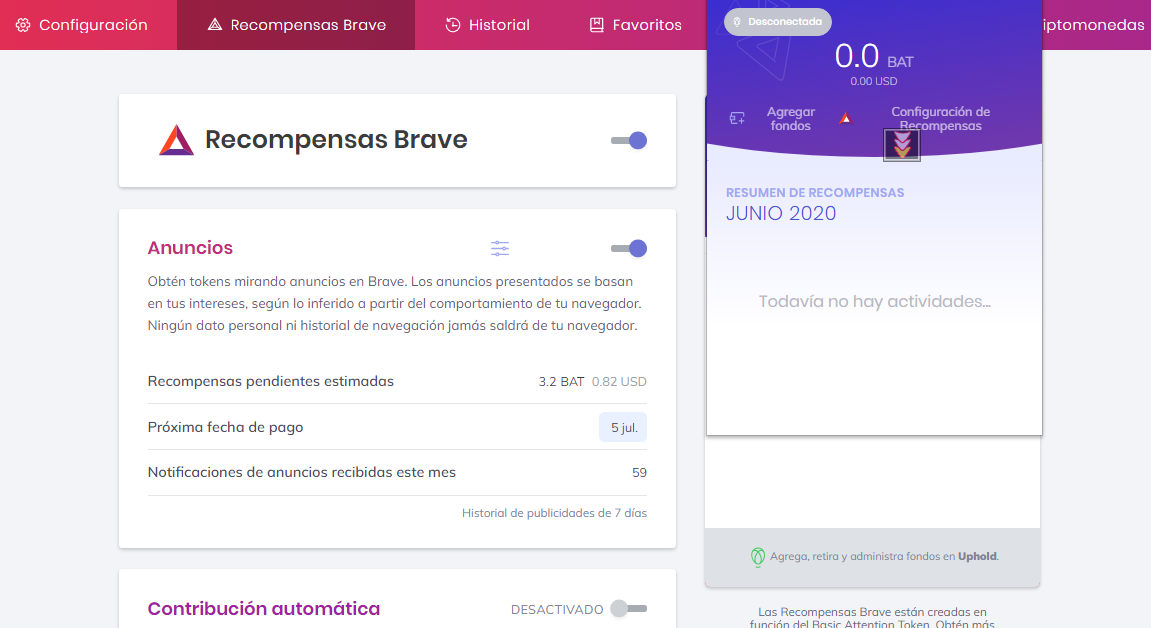
Task: Click Todavía no hay actividades message
Action: click(874, 302)
